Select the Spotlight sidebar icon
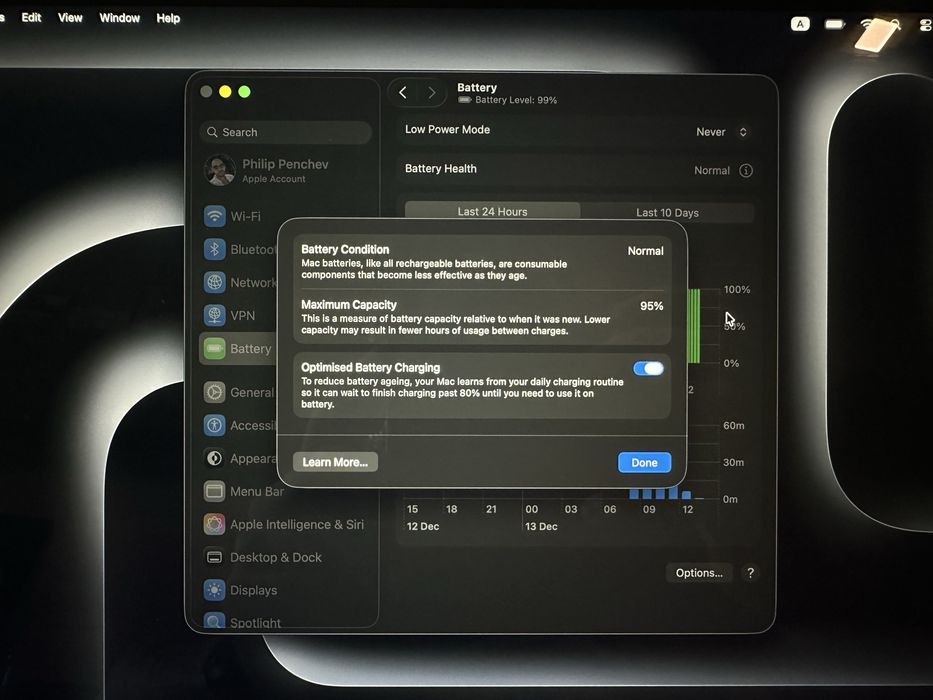The image size is (933, 700). [x=214, y=621]
